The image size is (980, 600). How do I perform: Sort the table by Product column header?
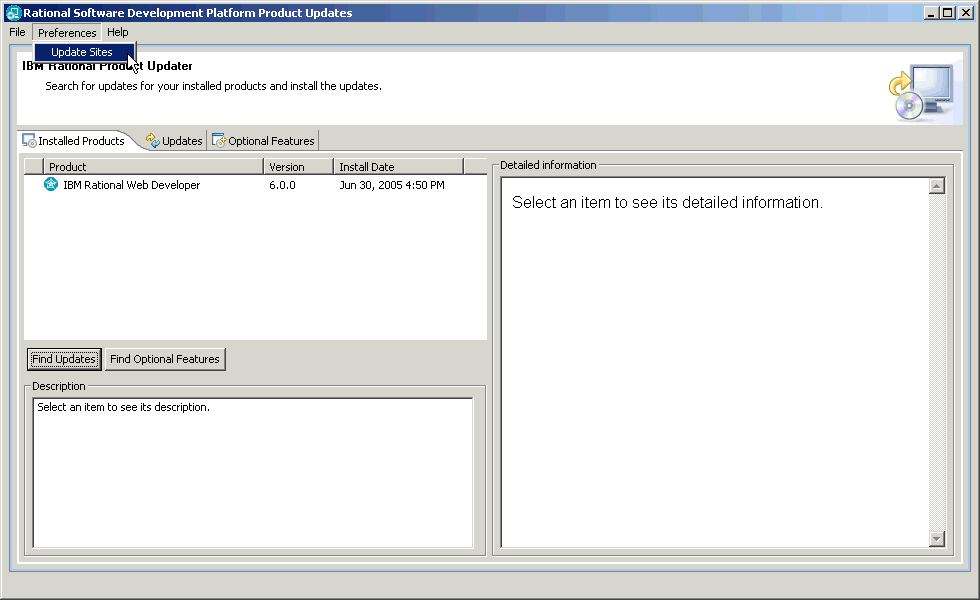[154, 167]
